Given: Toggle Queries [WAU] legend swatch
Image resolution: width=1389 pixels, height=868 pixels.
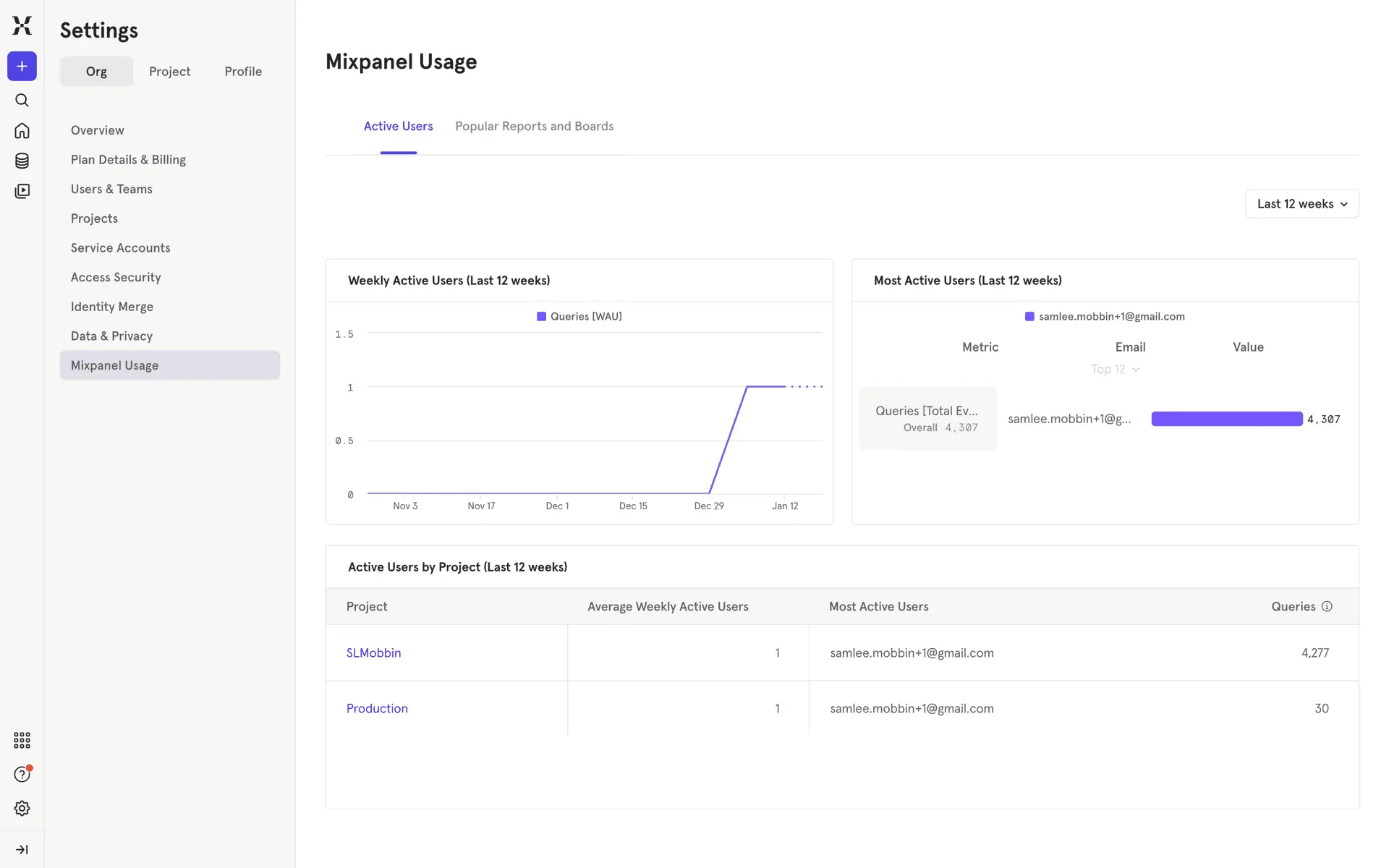Looking at the screenshot, I should (x=541, y=316).
